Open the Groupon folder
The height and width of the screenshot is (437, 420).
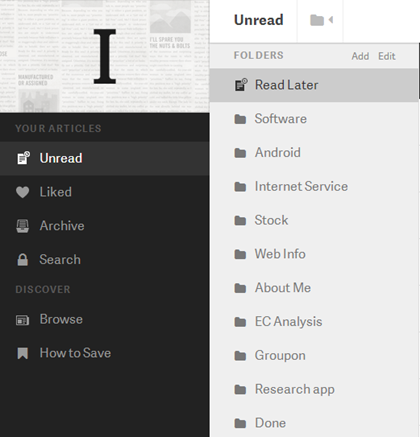[314, 355]
